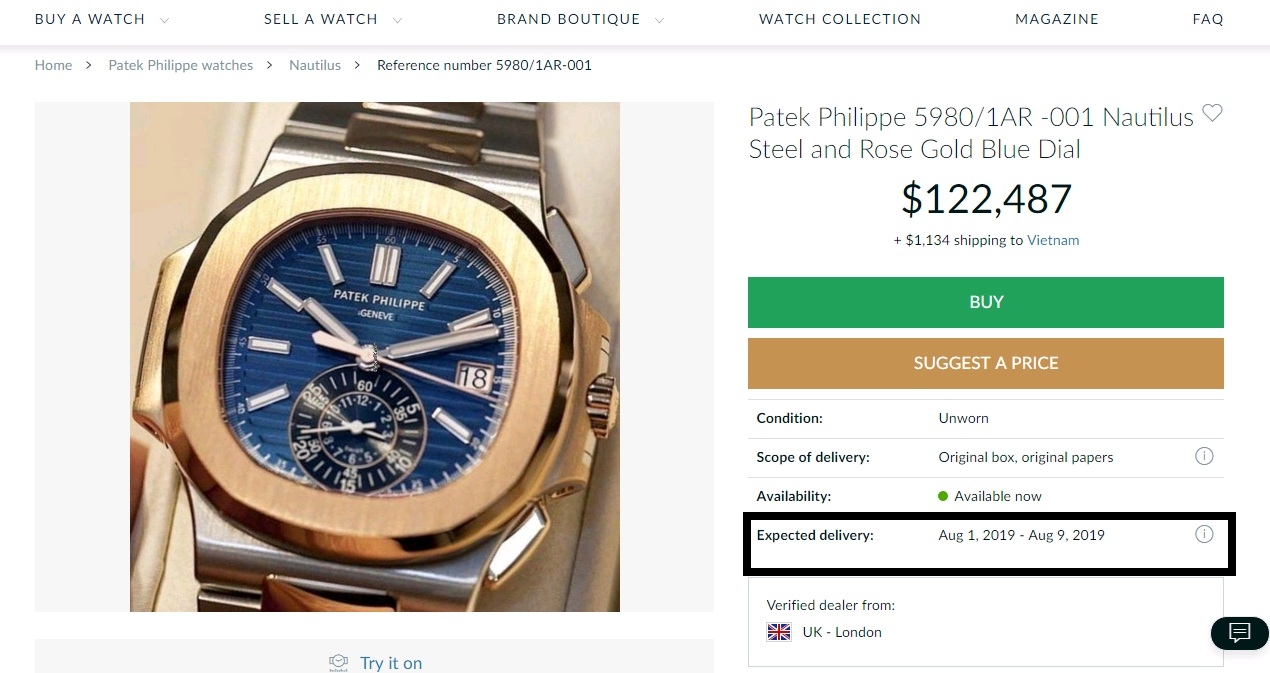Image resolution: width=1270 pixels, height=673 pixels.
Task: Open Patek Philippe watches breadcrumb link
Action: point(181,65)
